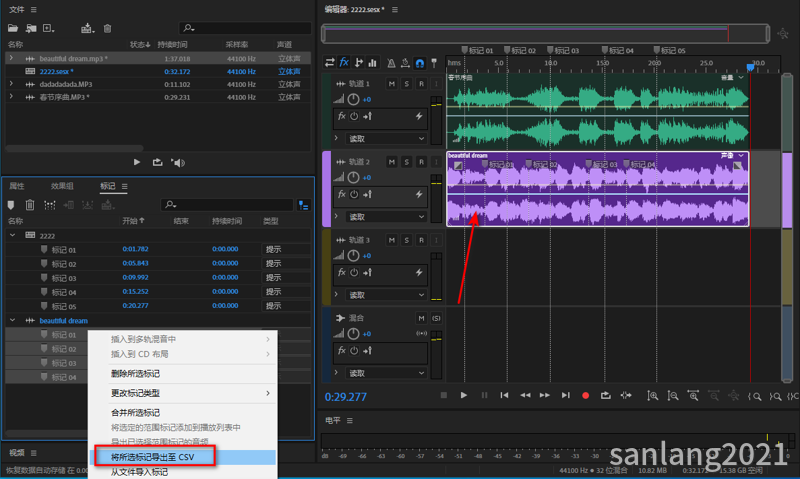Image resolution: width=800 pixels, height=479 pixels.
Task: Switch to the 效果组 tab
Action: (62, 186)
